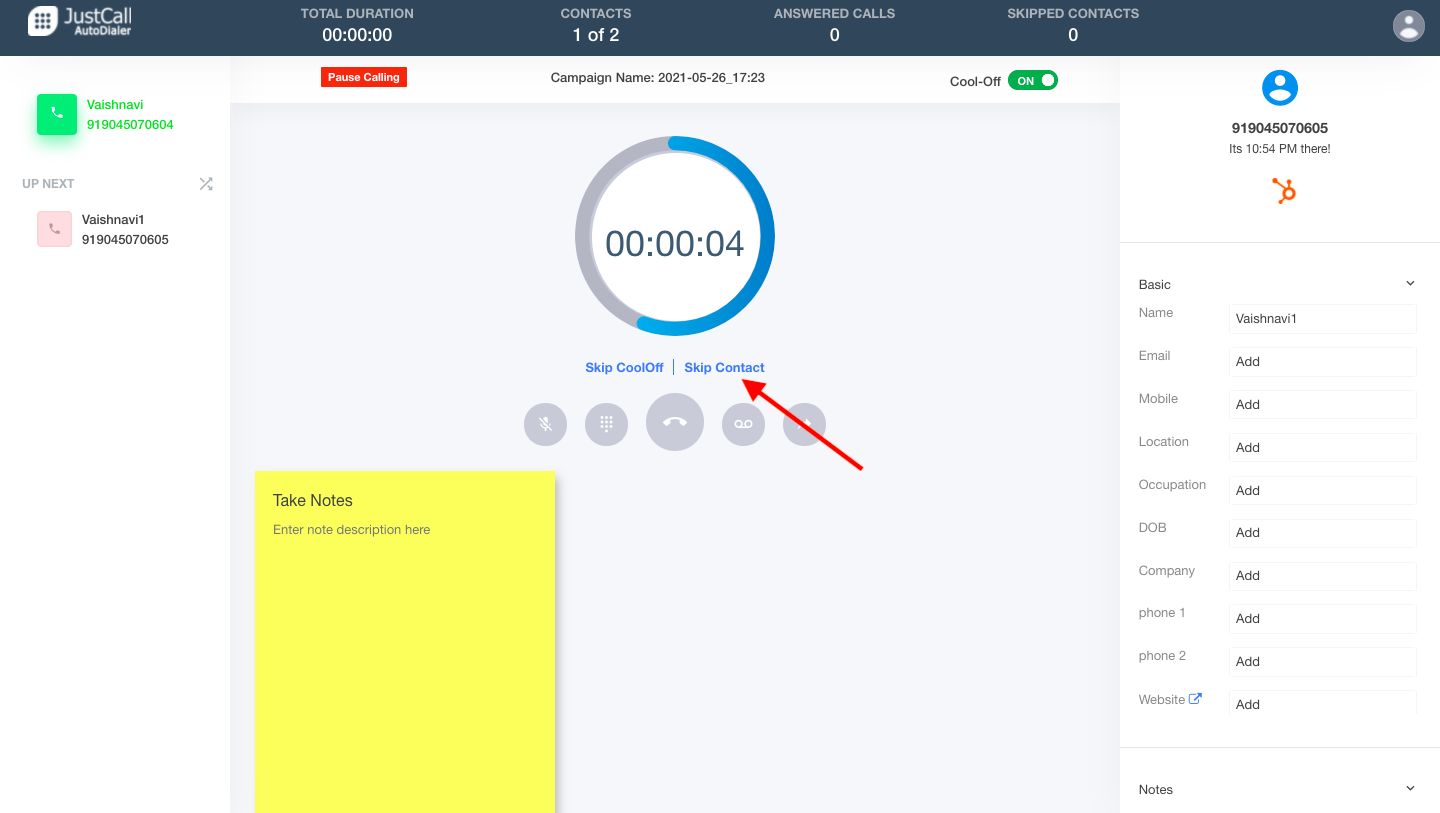Click the Skip Contact link
Screen dimensions: 1440x813
click(724, 367)
